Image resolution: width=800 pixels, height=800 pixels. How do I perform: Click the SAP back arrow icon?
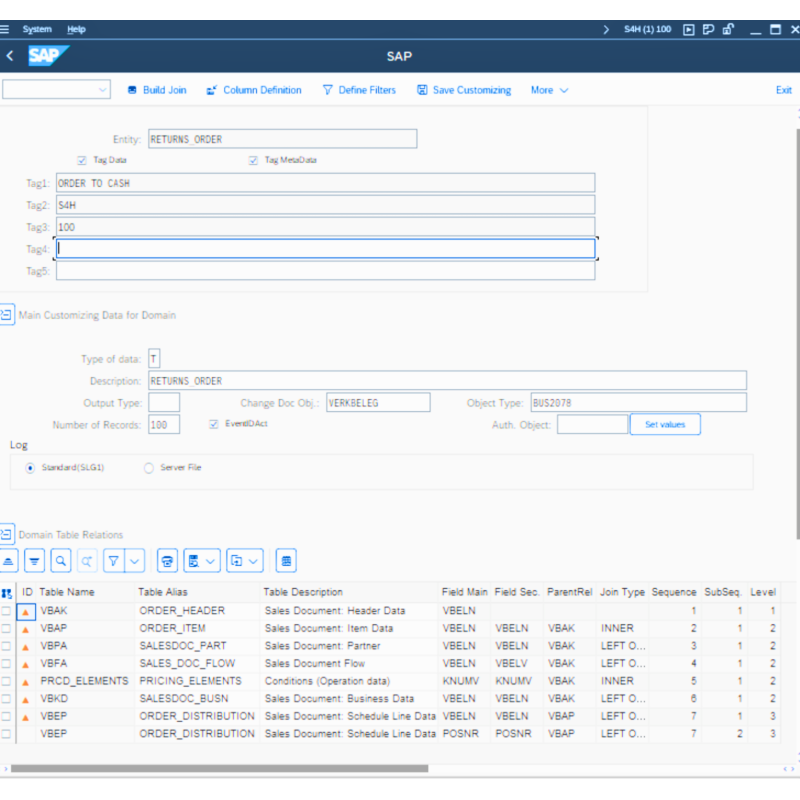[10, 56]
